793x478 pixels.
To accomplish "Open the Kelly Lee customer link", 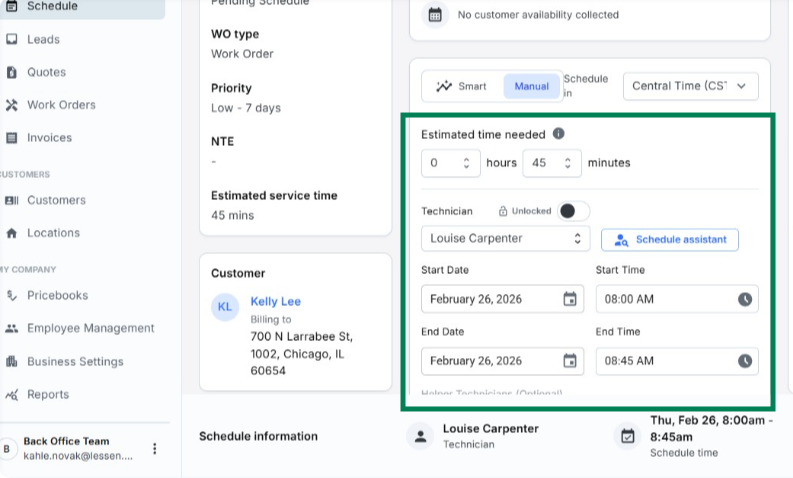I will pyautogui.click(x=275, y=301).
